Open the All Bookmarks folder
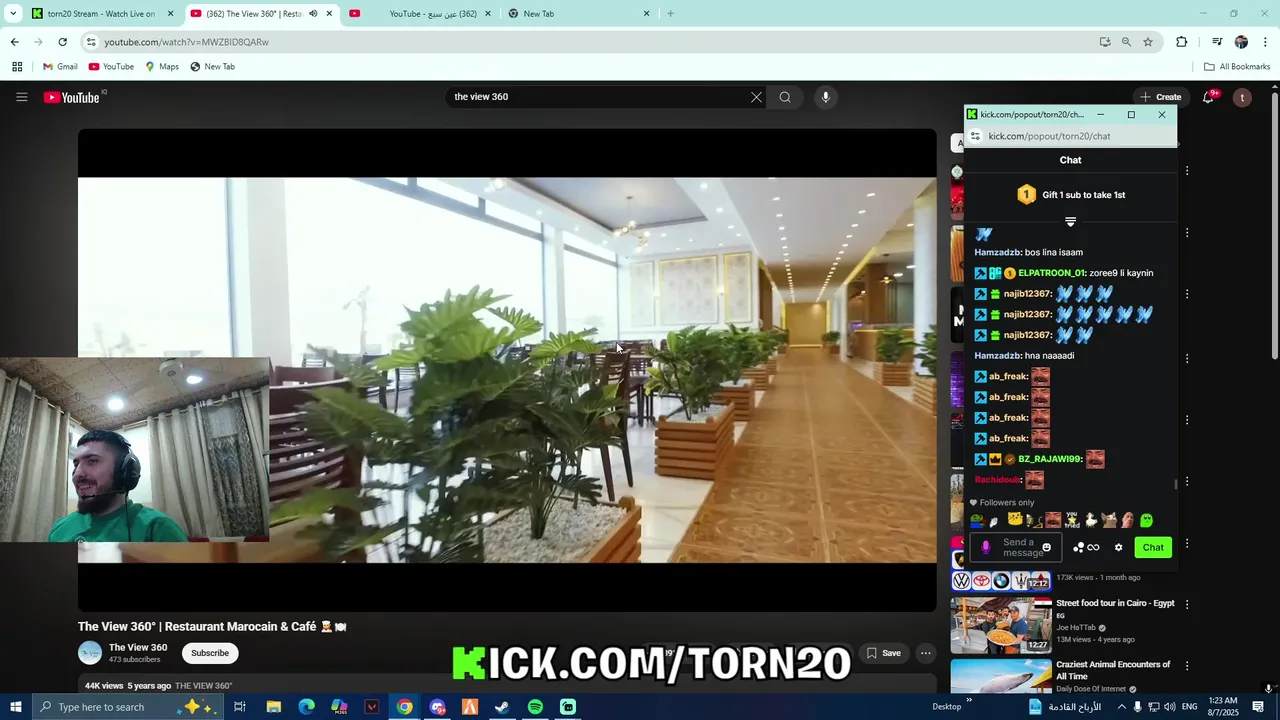 [1237, 67]
